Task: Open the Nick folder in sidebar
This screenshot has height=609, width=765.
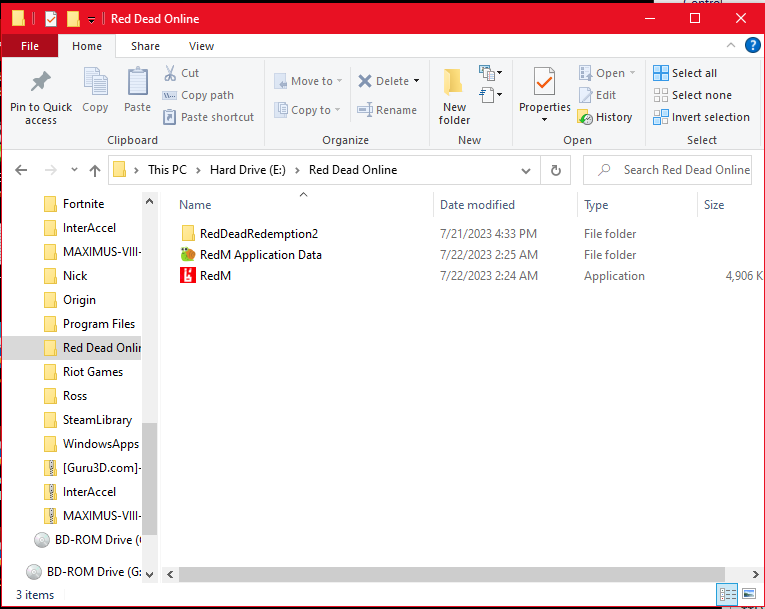Action: (x=75, y=276)
